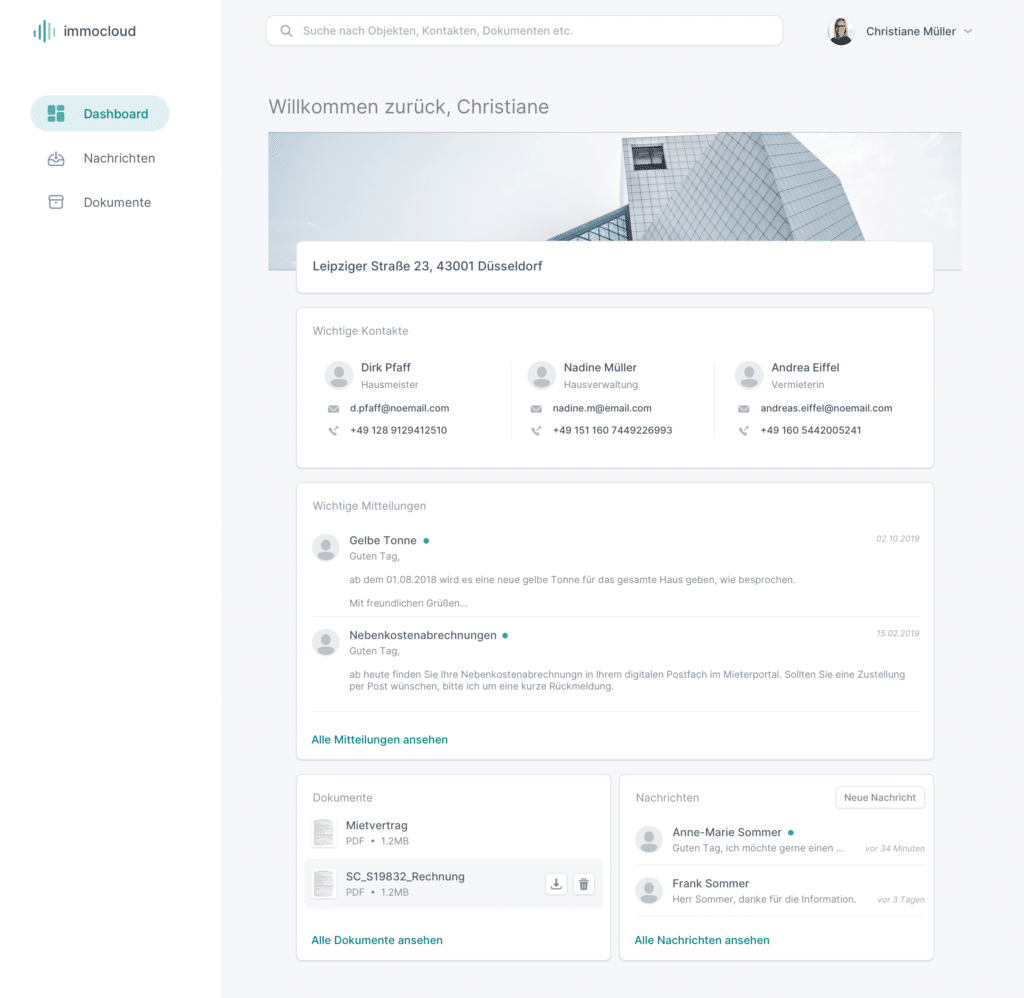Click Christiane Müller's profile avatar
1024x998 pixels.
tap(841, 31)
